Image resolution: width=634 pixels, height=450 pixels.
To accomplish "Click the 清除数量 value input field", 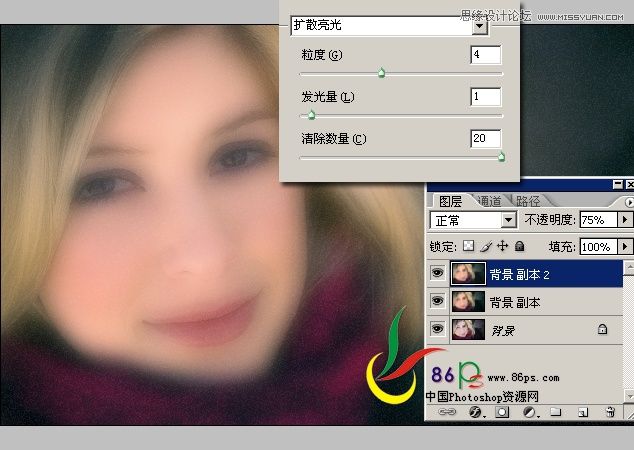I will point(486,139).
